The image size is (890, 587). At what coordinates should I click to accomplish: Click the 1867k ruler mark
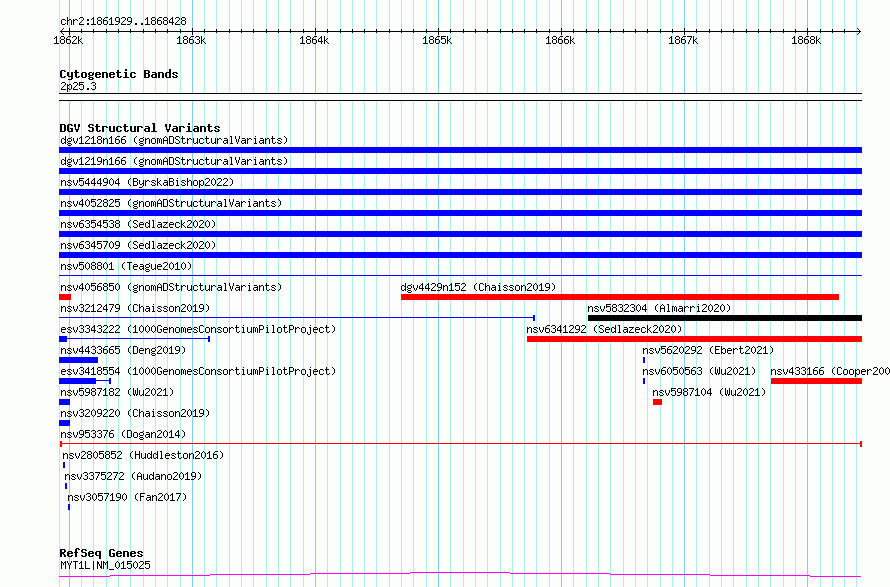(x=683, y=40)
